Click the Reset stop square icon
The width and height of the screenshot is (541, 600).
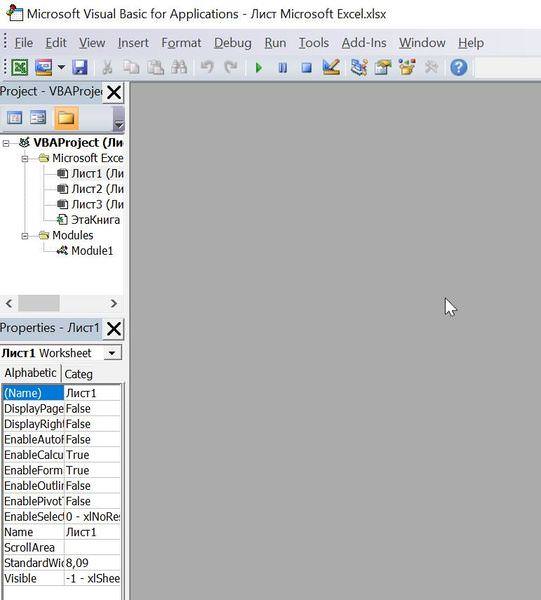pyautogui.click(x=306, y=68)
